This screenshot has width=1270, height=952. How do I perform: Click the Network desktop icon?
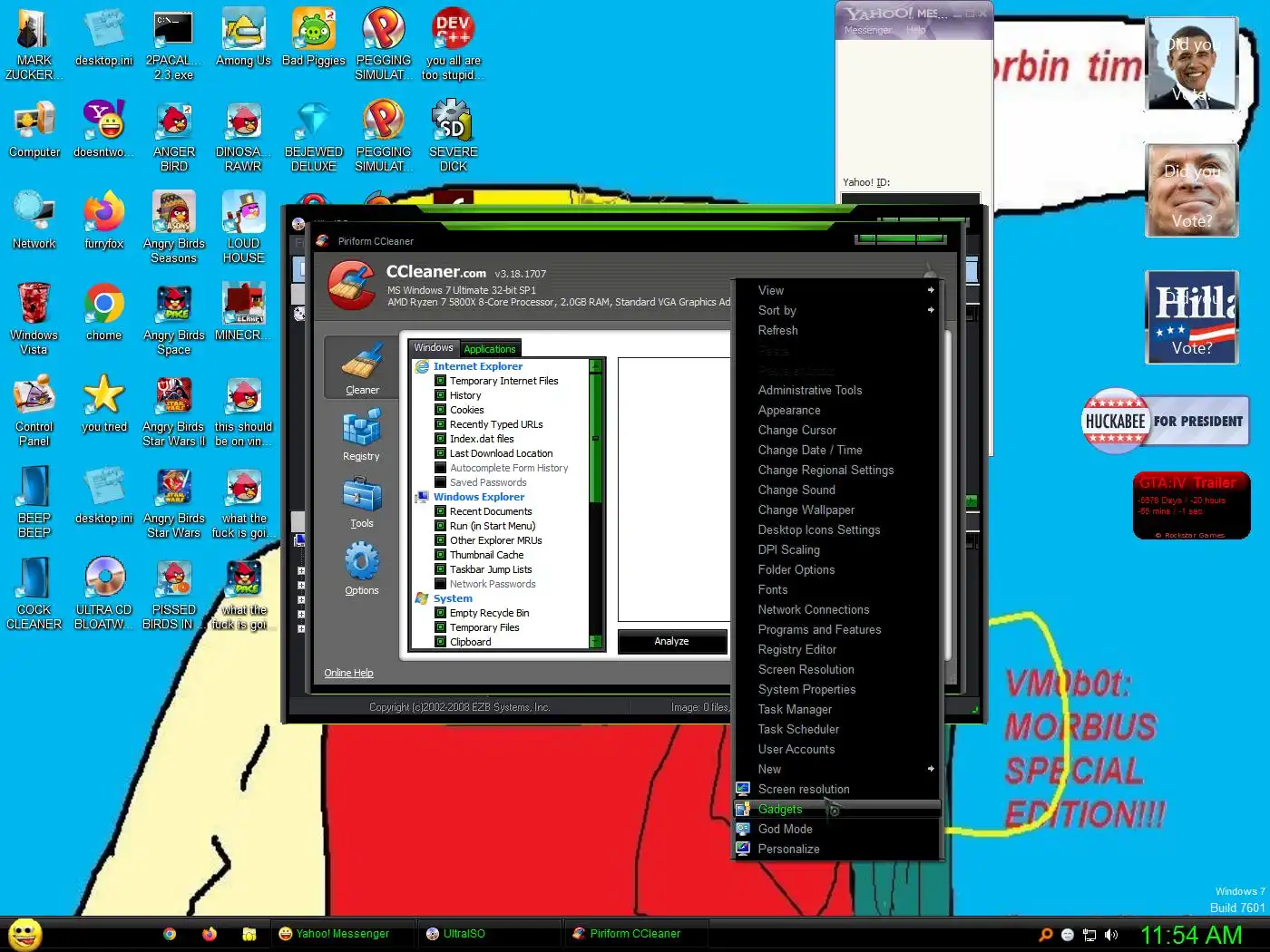pos(34,219)
